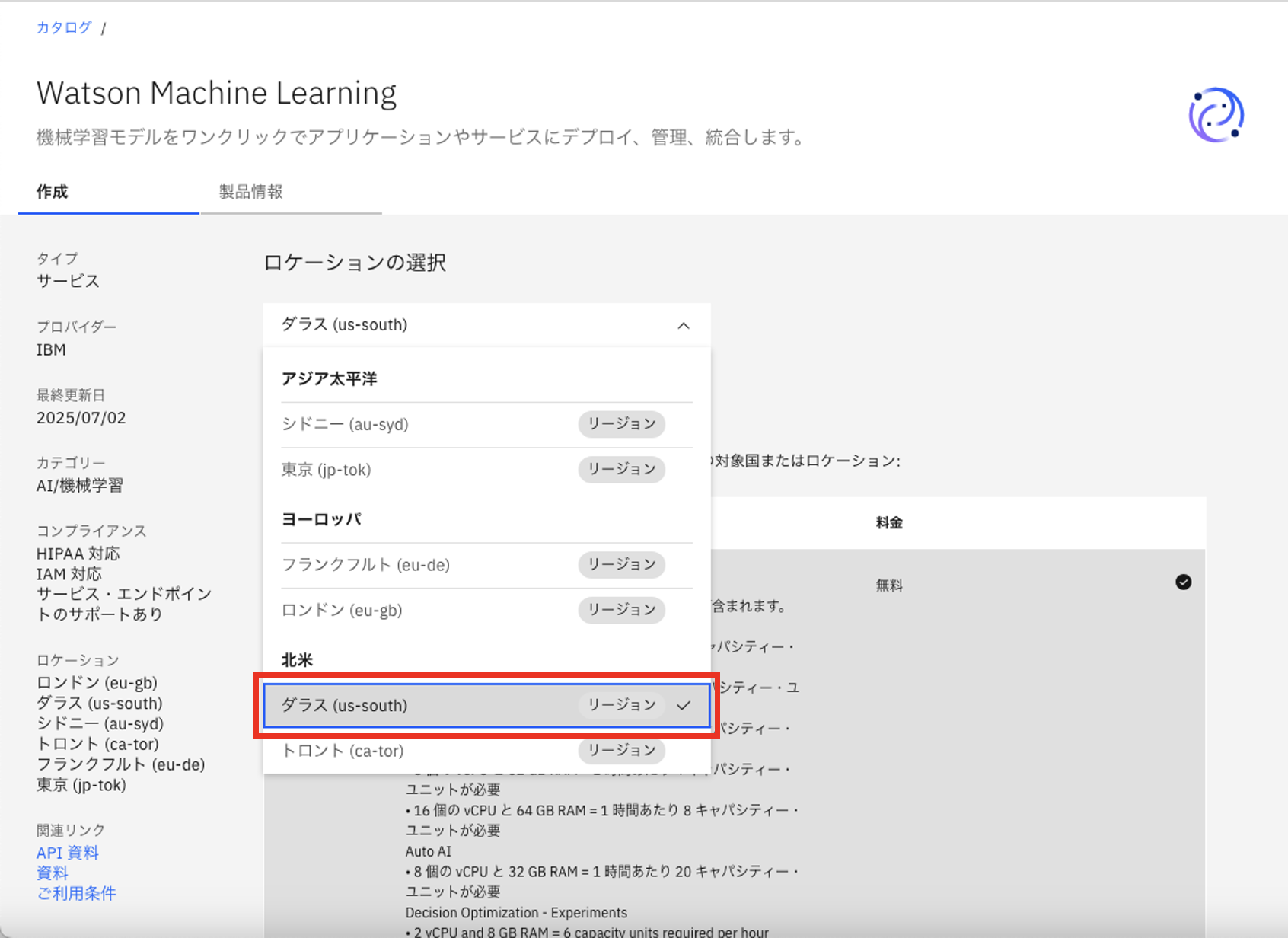Viewport: 1288px width, 938px height.
Task: Choose フランクフルト (eu-de) from the list
Action: [x=365, y=565]
